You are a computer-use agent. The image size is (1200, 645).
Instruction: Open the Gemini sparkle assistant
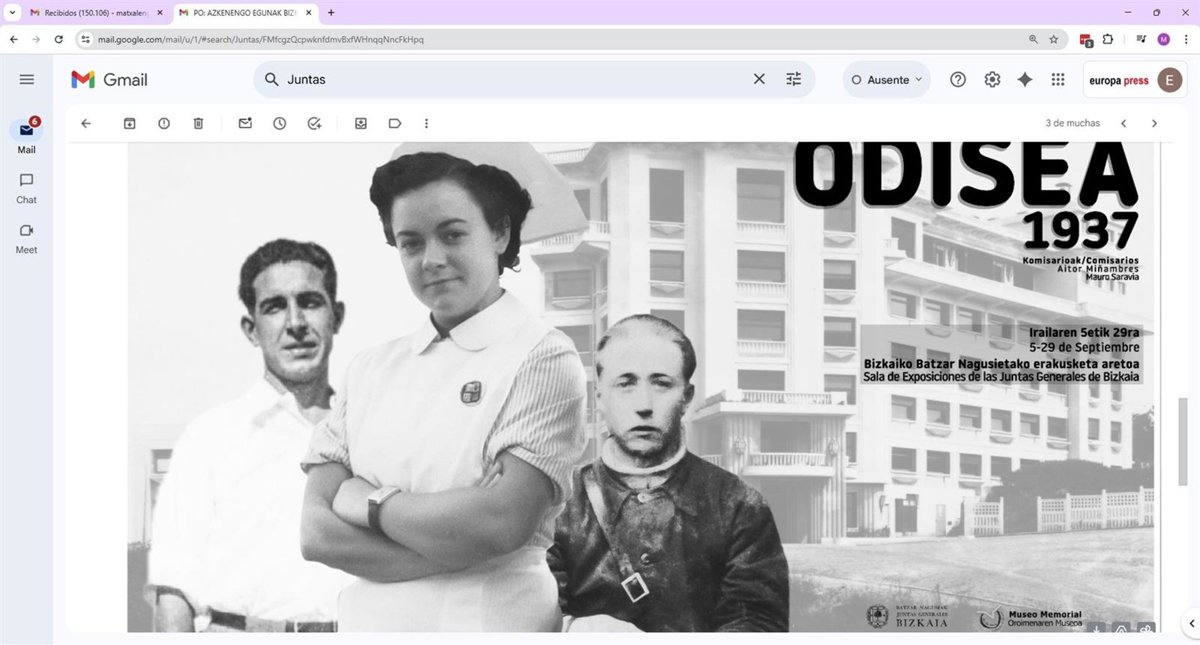point(1025,80)
